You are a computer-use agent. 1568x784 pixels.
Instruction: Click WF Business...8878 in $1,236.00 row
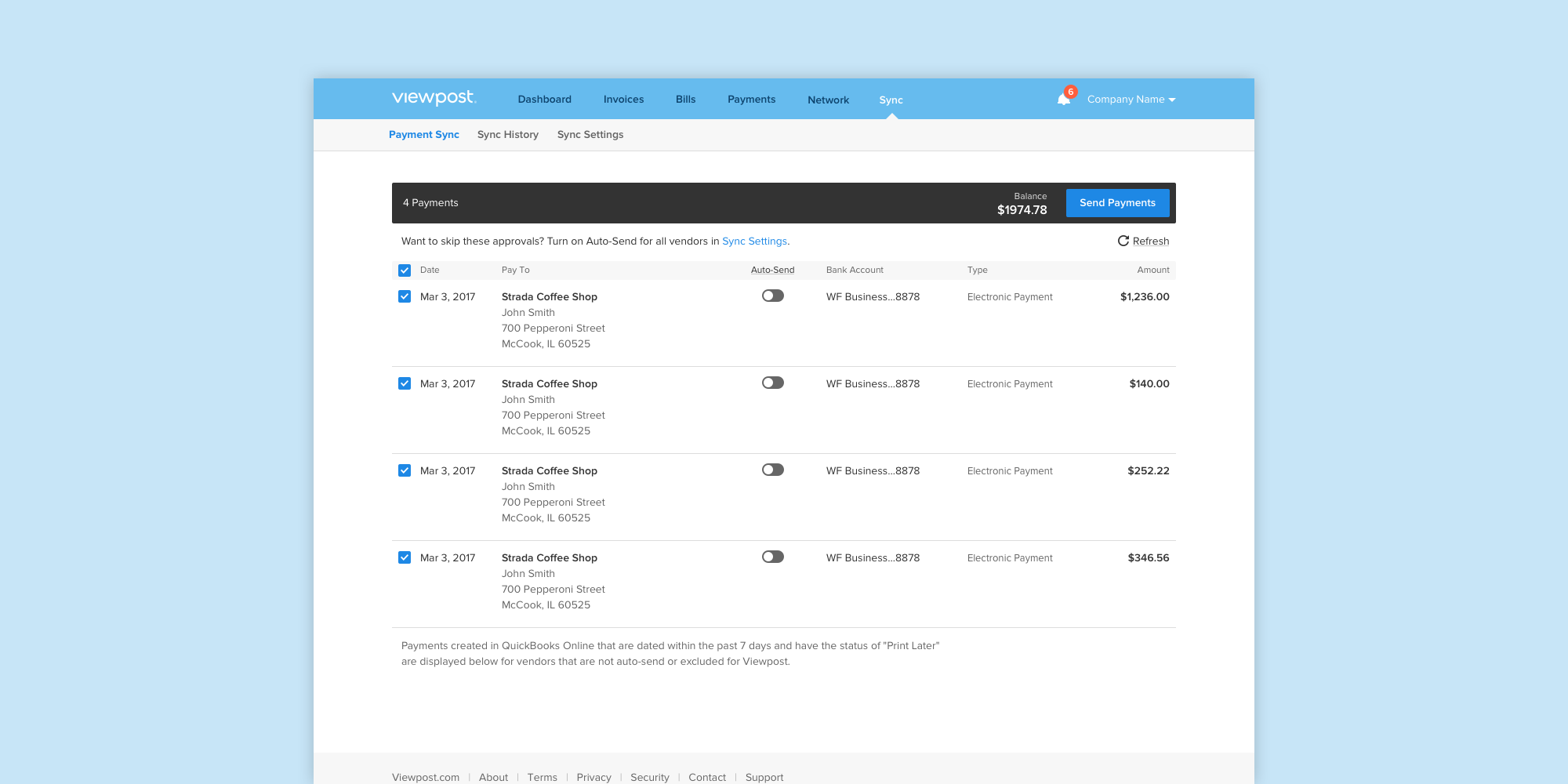[x=873, y=297]
